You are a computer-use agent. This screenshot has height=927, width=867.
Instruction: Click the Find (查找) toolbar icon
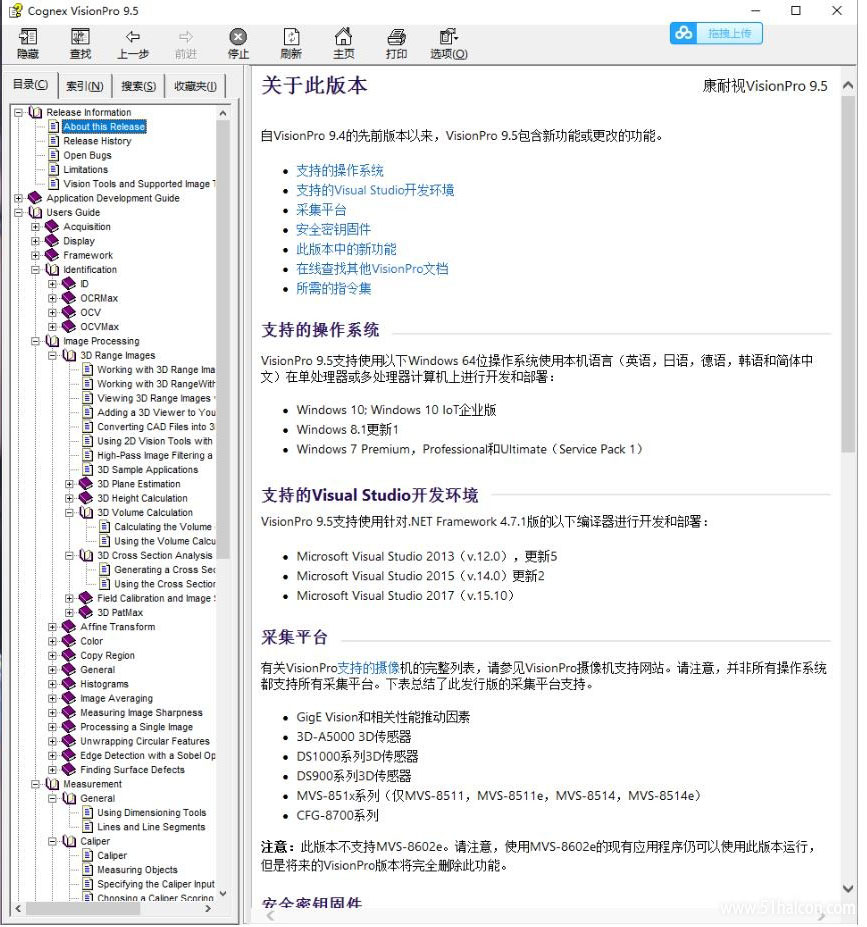80,37
